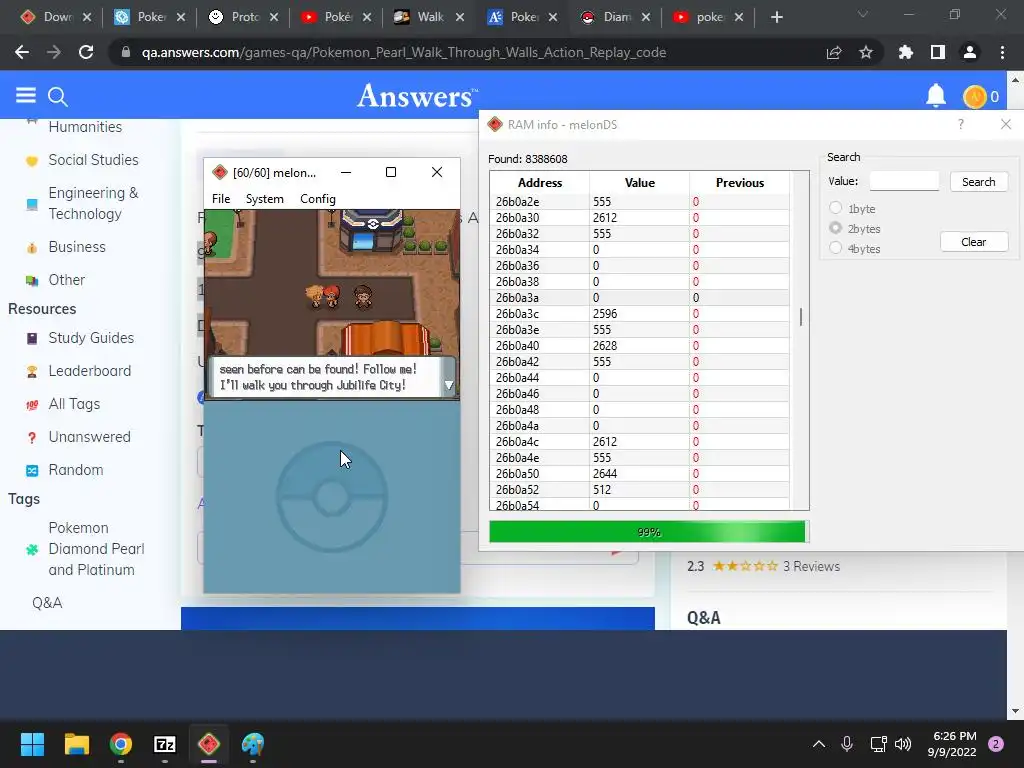The width and height of the screenshot is (1024, 768).
Task: Click the Value column header
Action: click(639, 183)
